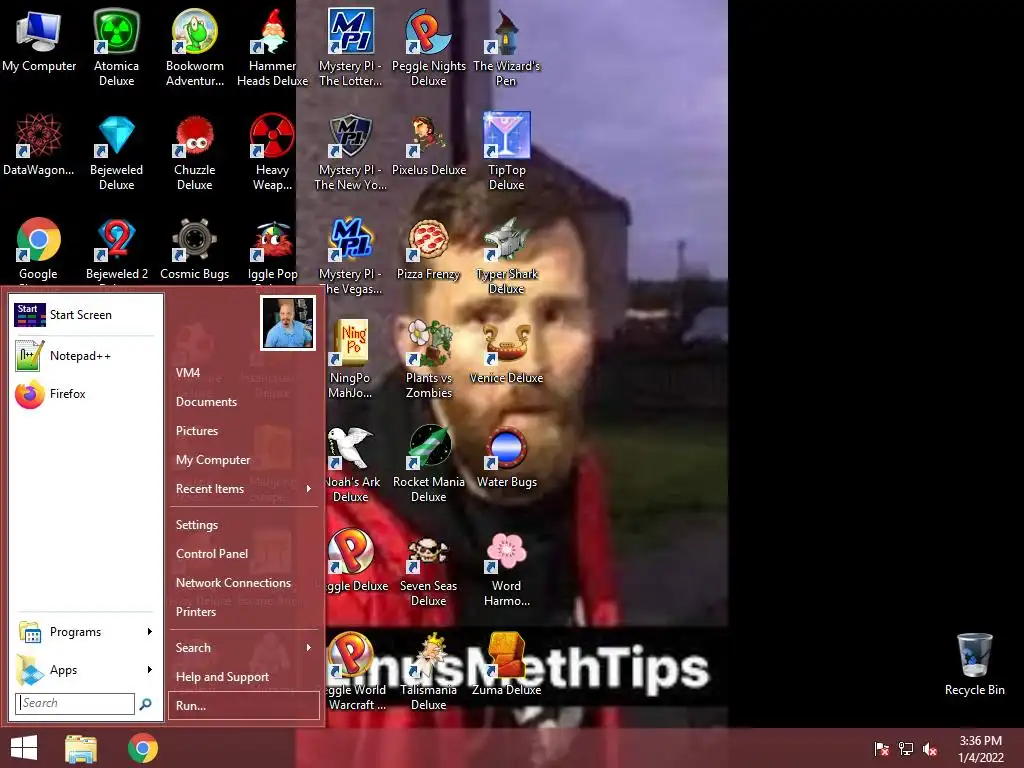This screenshot has height=768, width=1024.
Task: Open Pictures in Start menu
Action: coord(244,431)
